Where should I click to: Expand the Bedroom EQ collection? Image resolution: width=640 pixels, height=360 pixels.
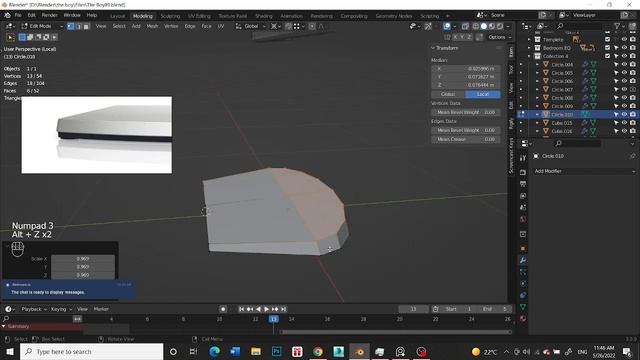[529, 48]
